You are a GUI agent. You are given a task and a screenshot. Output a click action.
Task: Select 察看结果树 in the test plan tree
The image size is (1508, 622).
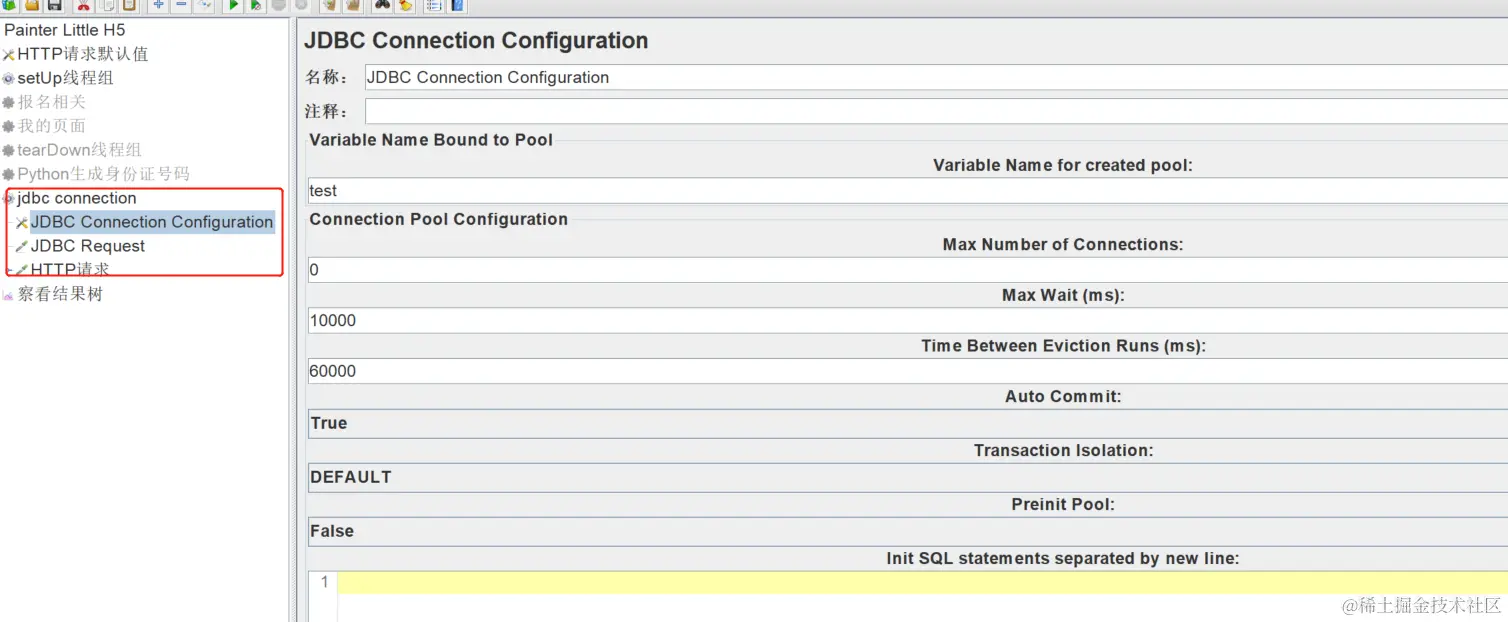(60, 294)
